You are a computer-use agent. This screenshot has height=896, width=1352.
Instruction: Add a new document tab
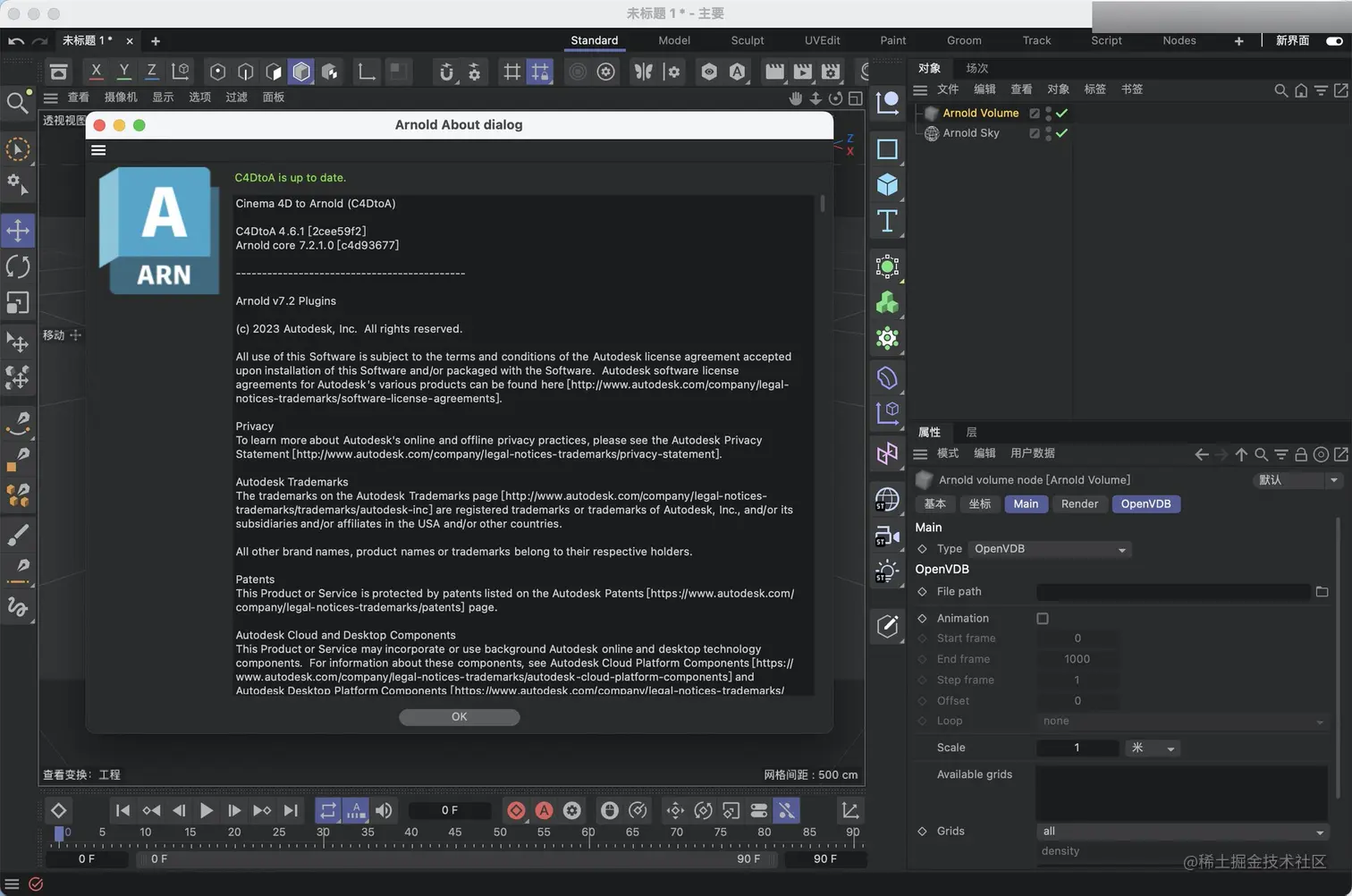(156, 41)
